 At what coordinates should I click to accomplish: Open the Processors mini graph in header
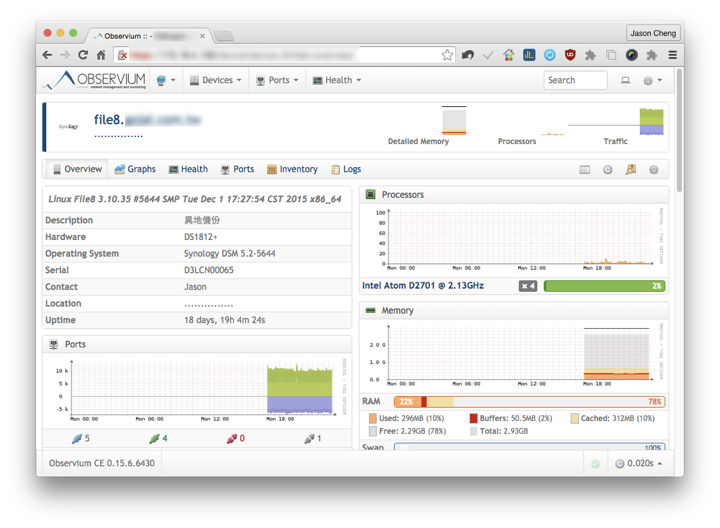coord(552,133)
